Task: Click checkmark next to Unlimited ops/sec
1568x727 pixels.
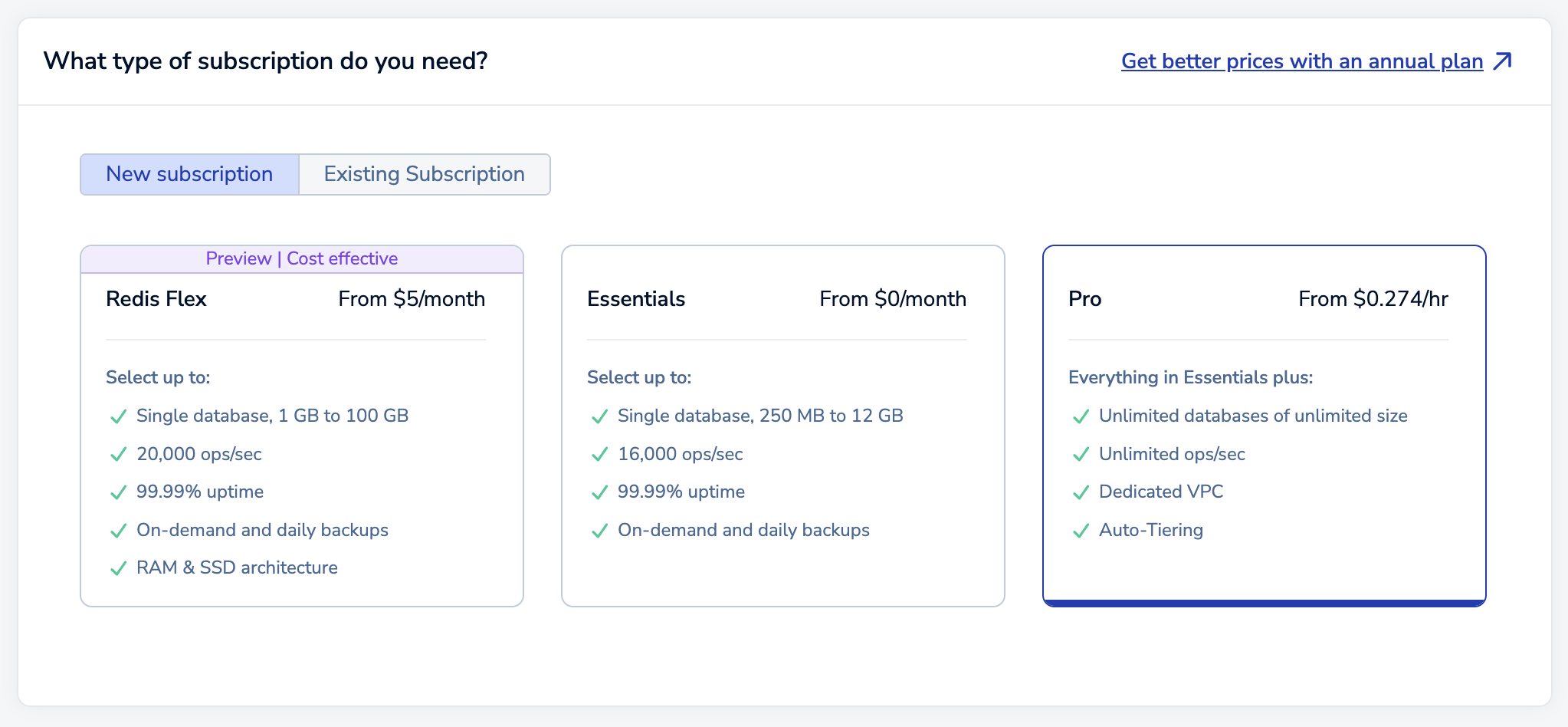Action: click(1081, 455)
